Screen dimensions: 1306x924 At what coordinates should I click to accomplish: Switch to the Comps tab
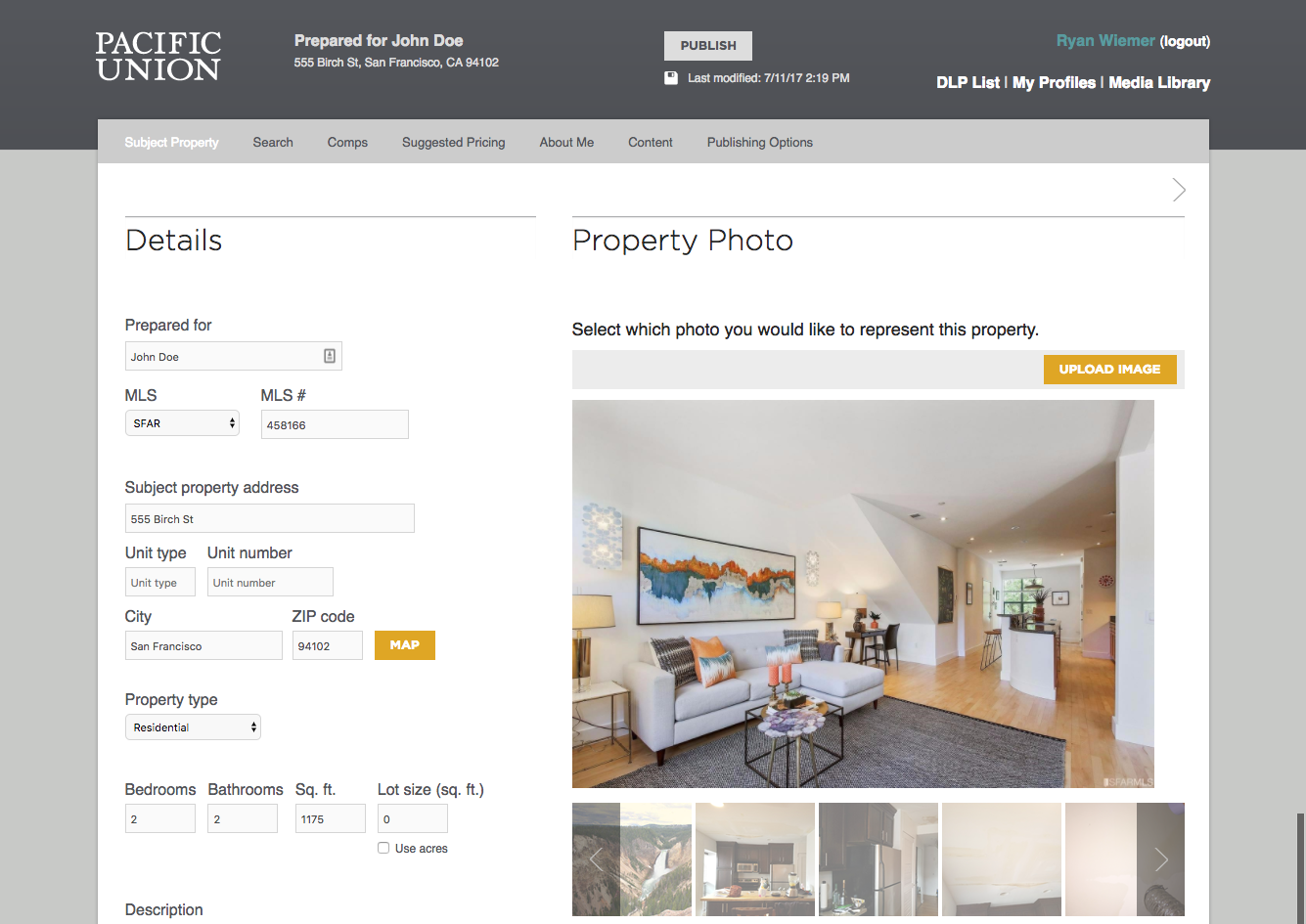(x=347, y=142)
